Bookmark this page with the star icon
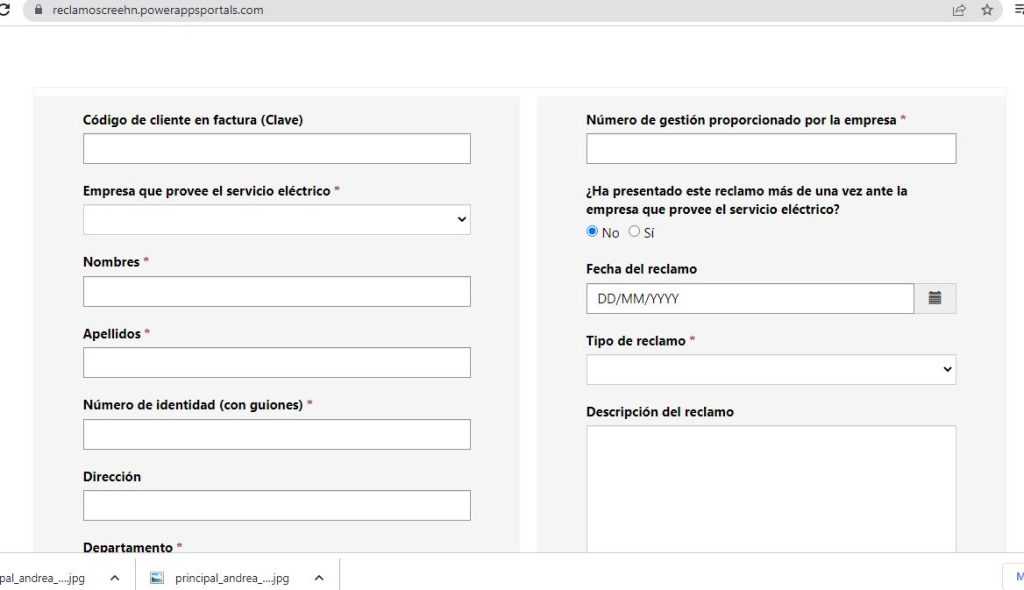 coord(987,10)
